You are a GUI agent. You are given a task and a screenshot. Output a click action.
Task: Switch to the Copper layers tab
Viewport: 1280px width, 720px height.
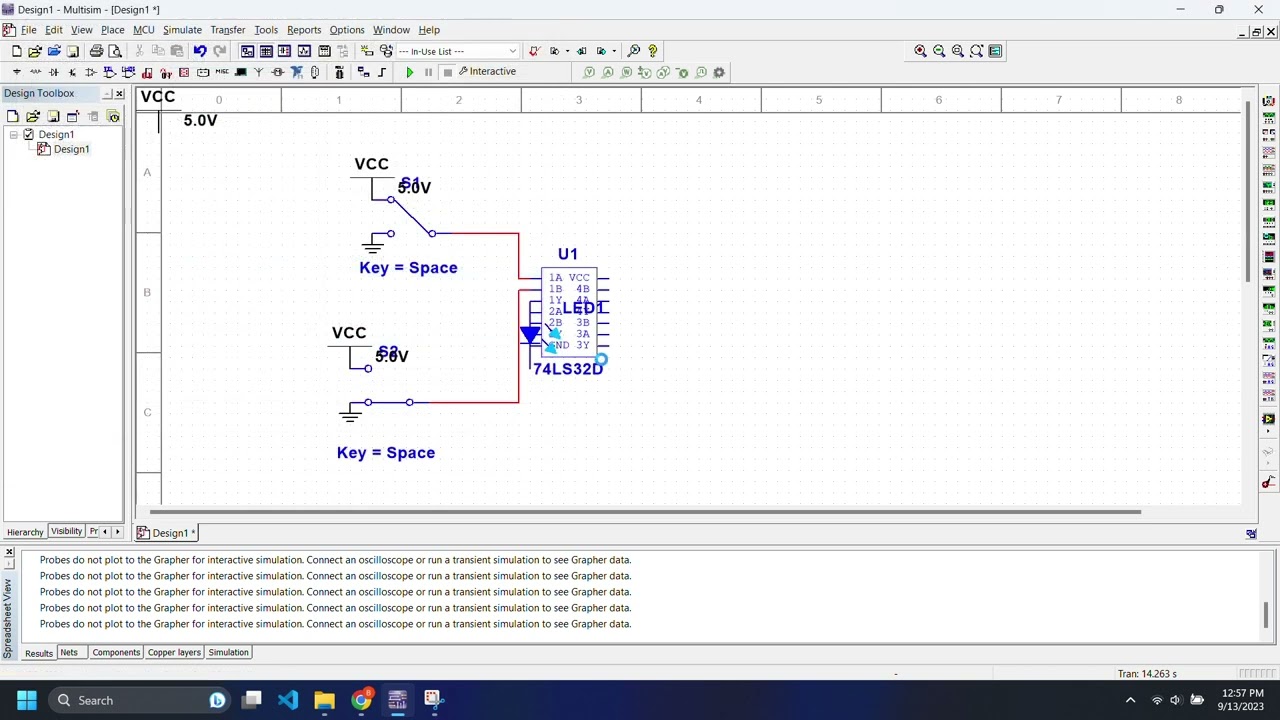click(174, 652)
